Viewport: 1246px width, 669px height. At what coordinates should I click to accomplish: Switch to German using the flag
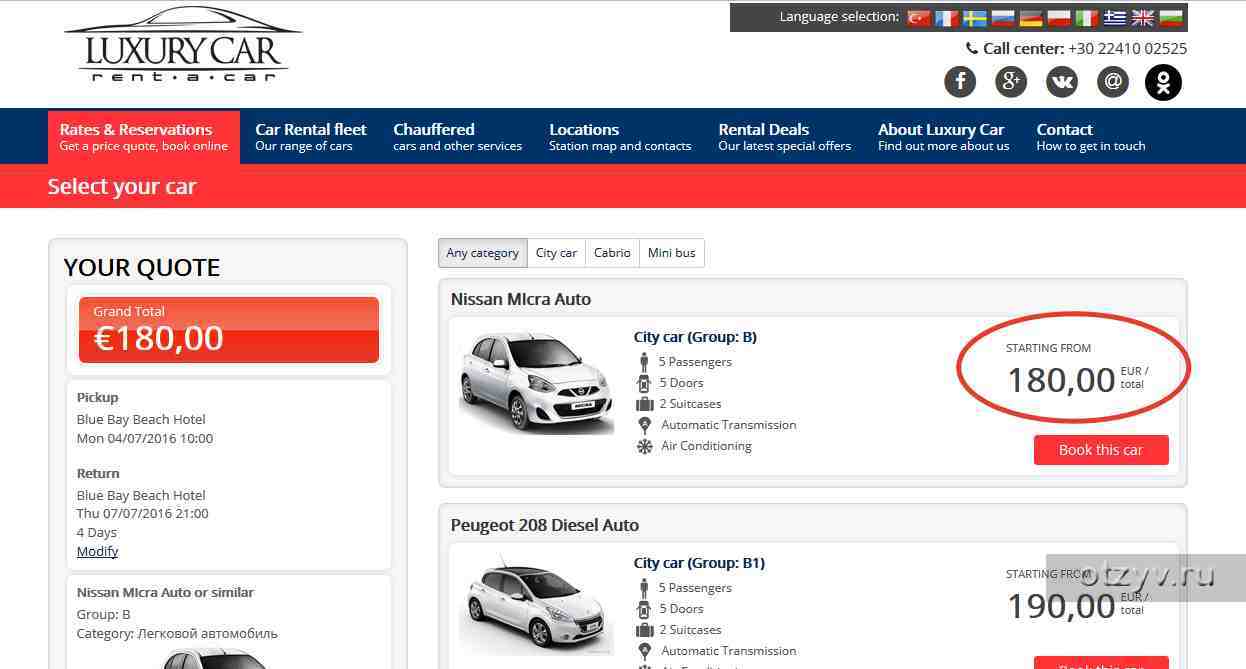pos(1031,18)
